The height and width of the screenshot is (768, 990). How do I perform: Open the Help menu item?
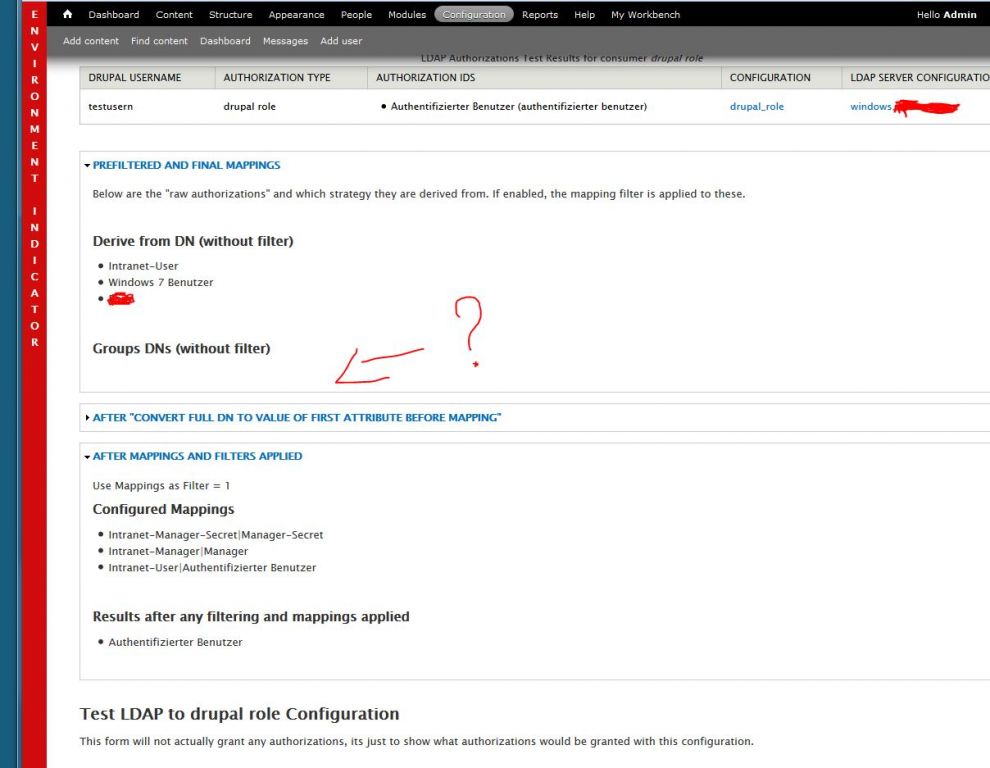[x=585, y=15]
